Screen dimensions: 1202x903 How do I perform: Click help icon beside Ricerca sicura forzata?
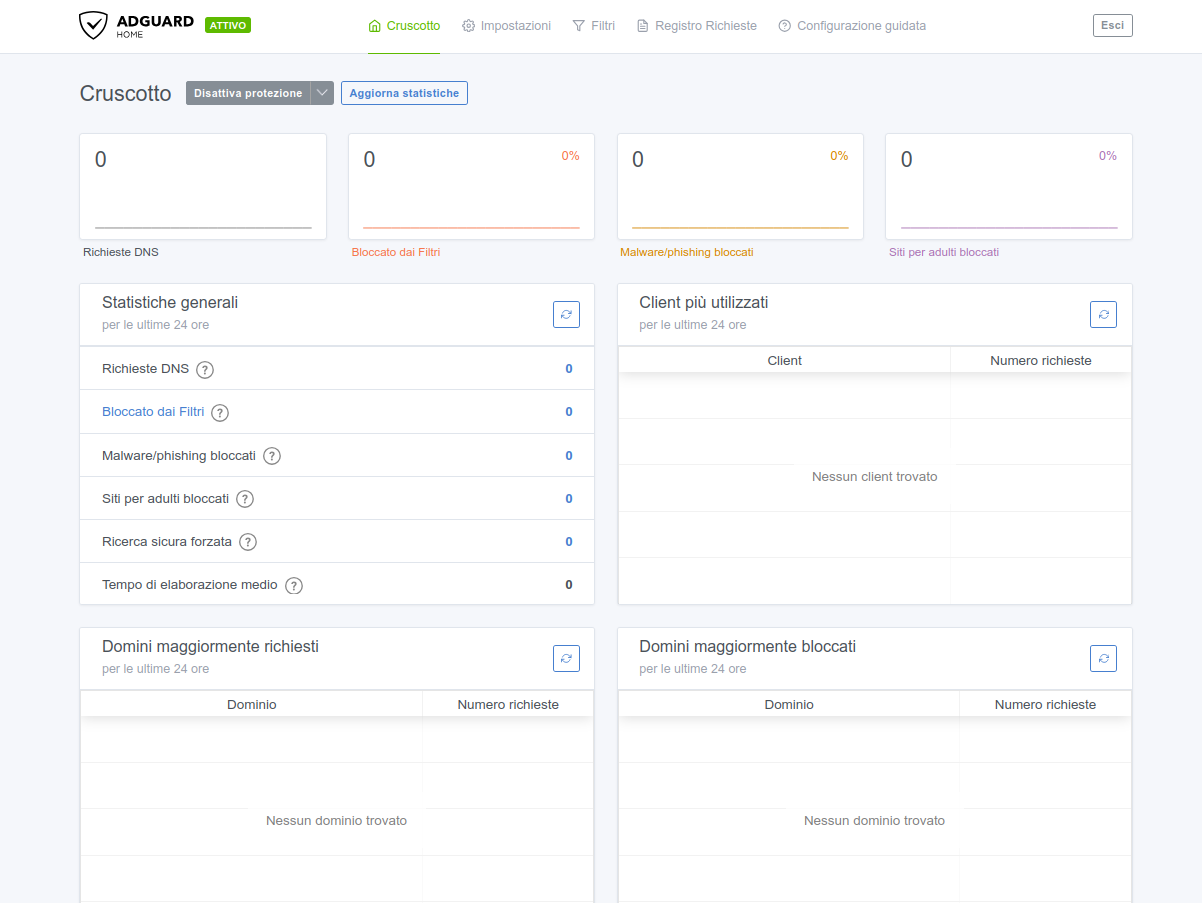point(248,542)
